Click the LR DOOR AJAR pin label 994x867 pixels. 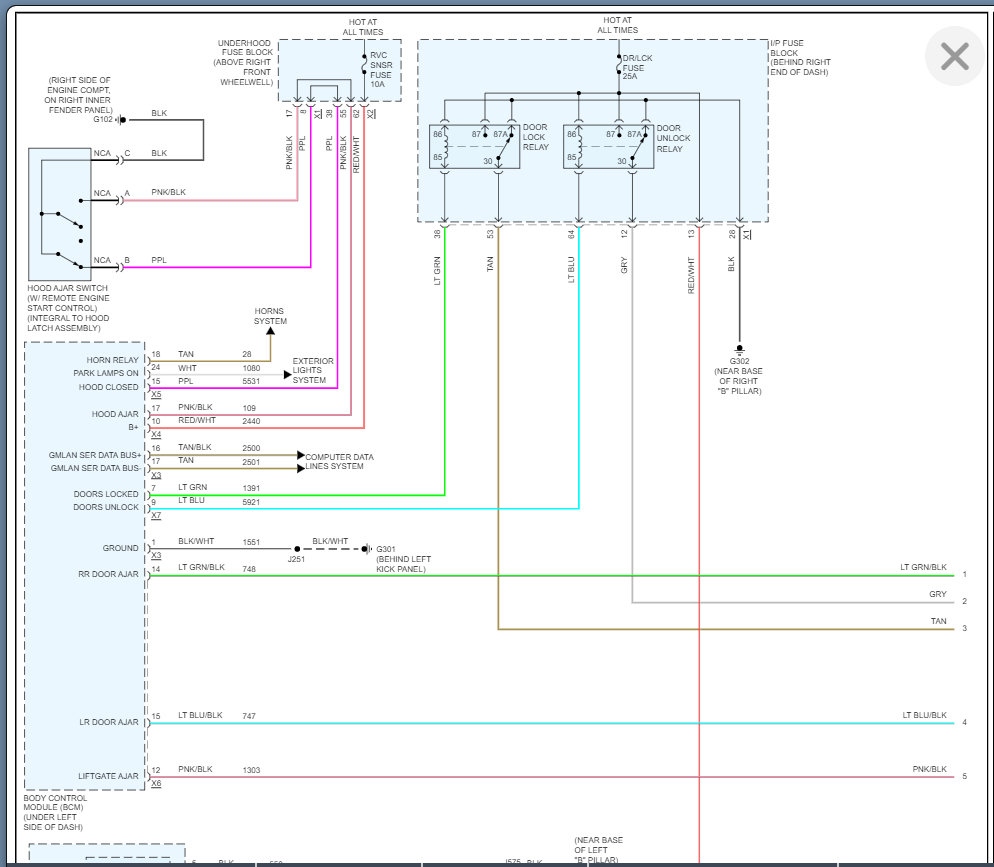pos(108,722)
